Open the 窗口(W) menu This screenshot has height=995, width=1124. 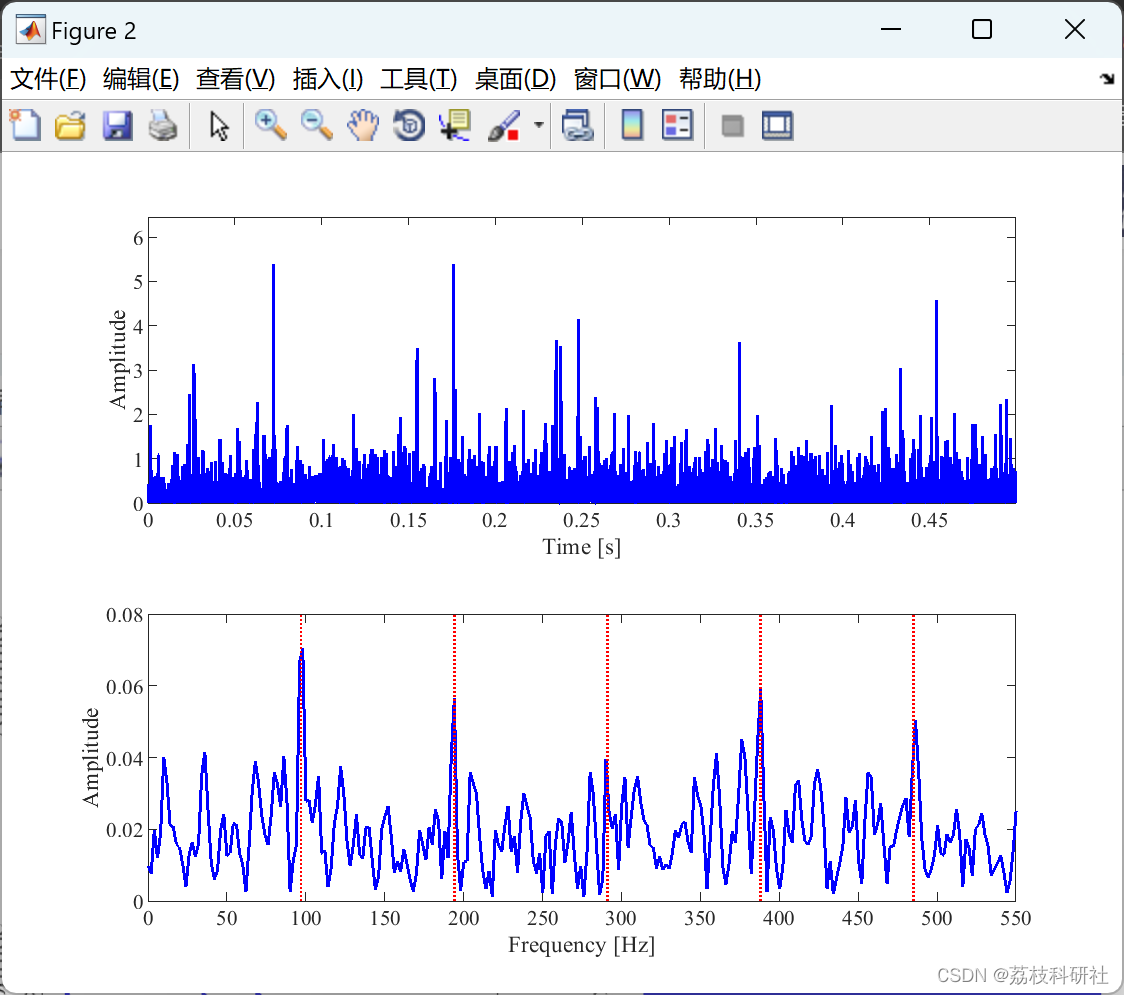pos(617,79)
